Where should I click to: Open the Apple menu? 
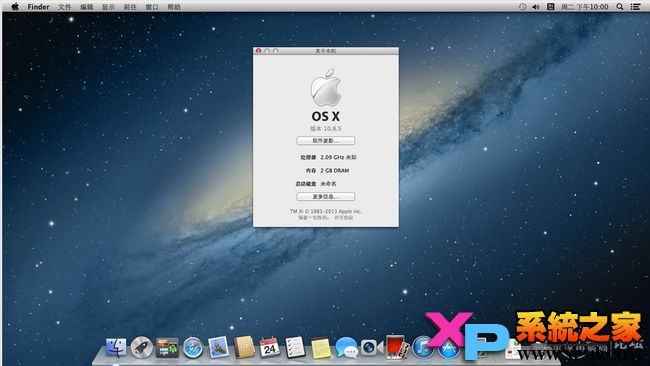point(15,7)
